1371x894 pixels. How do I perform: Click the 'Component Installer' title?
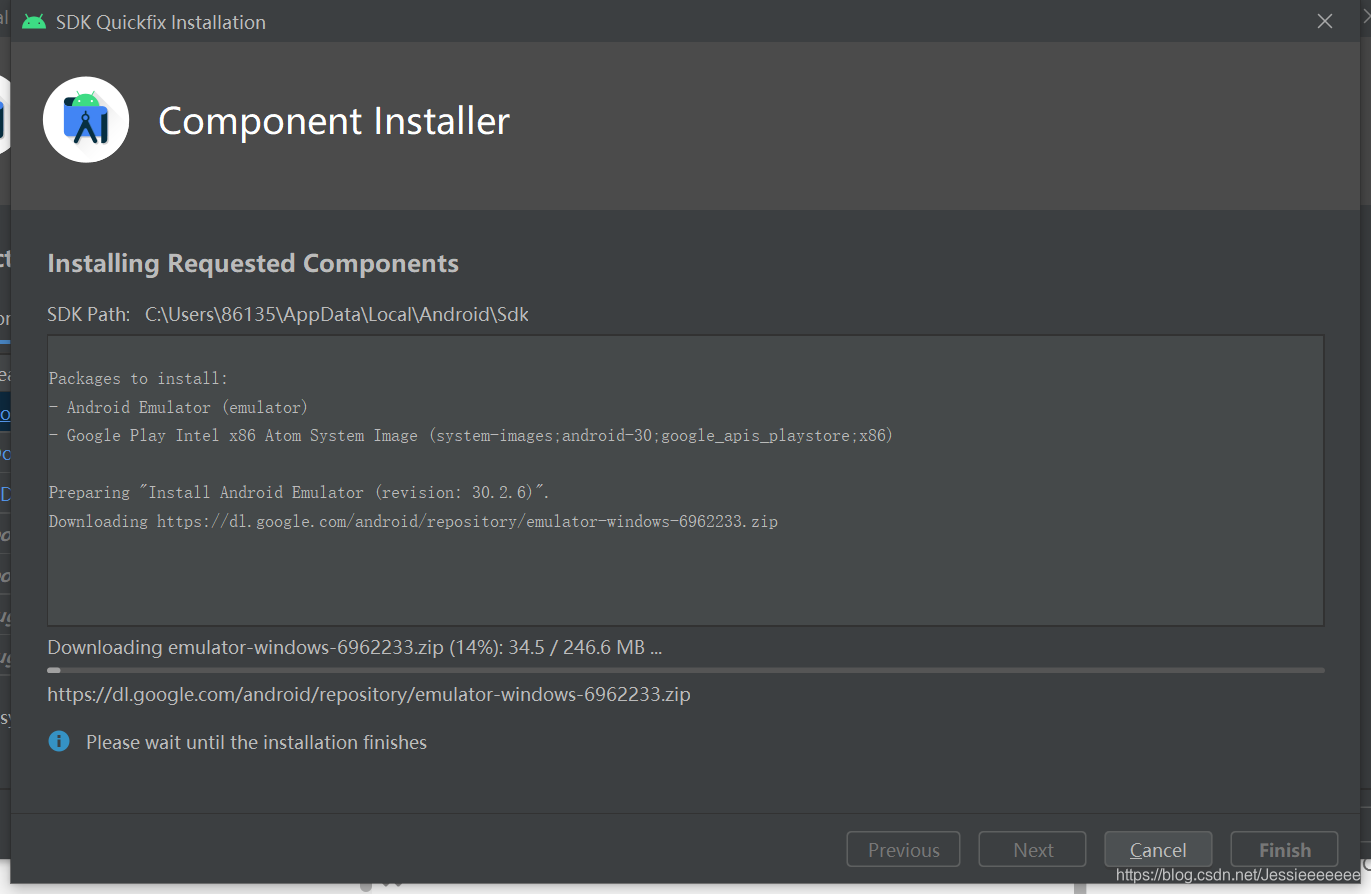[334, 121]
